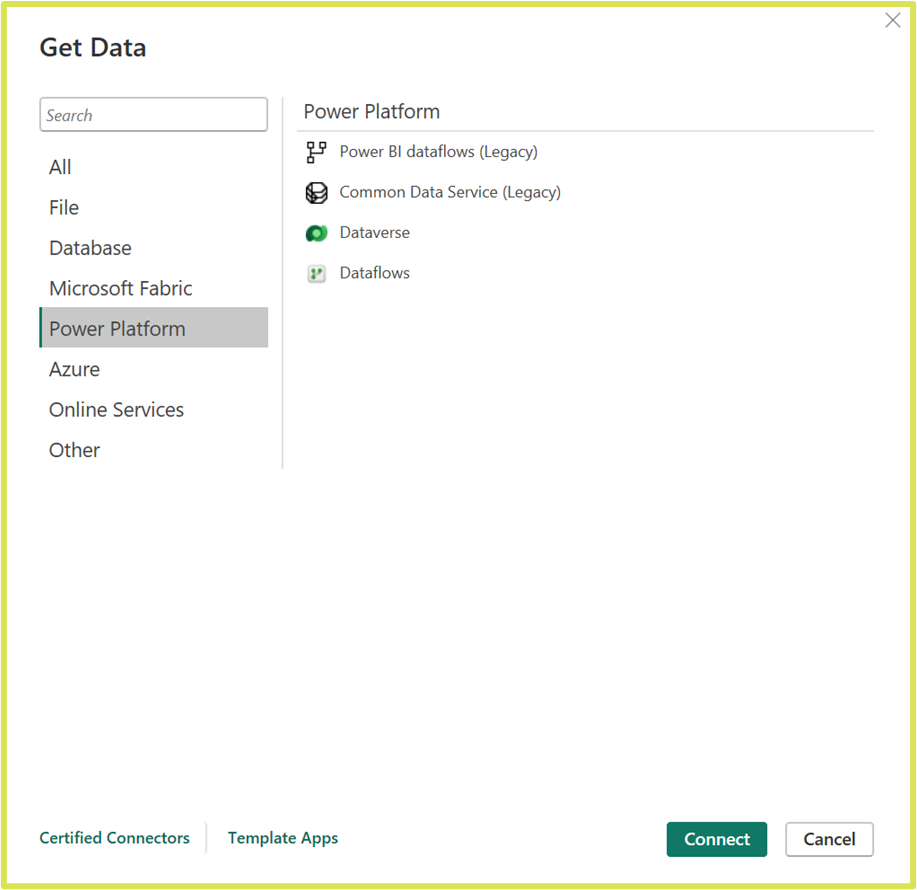917x890 pixels.
Task: Click the Power BI dataflows (Legacy) icon
Action: pyautogui.click(x=316, y=152)
